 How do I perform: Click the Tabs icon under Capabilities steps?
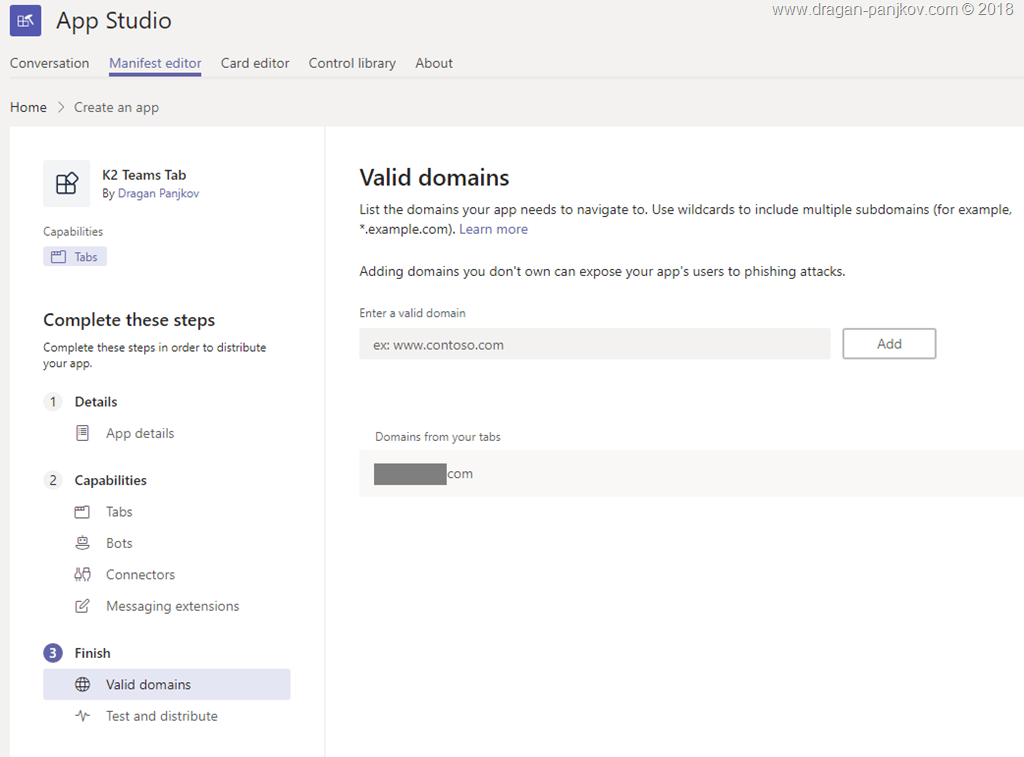[x=83, y=512]
